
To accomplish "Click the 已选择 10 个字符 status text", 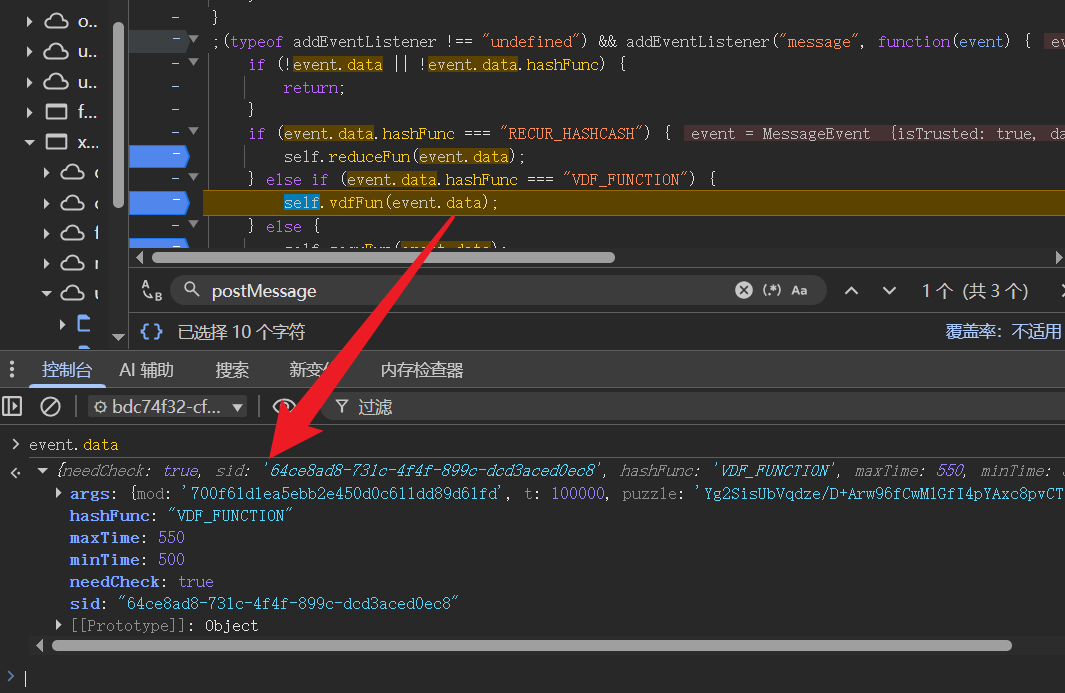I will tap(241, 332).
